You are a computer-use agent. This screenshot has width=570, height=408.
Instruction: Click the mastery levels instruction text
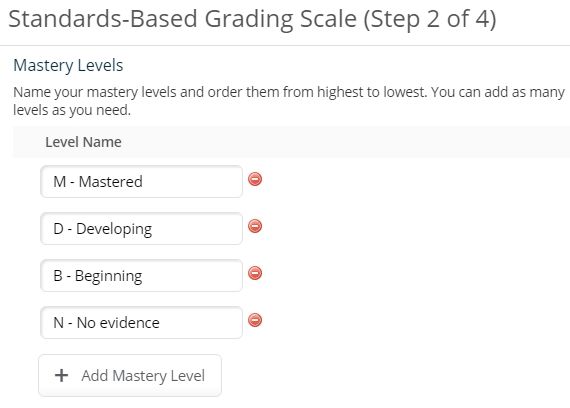tap(289, 101)
